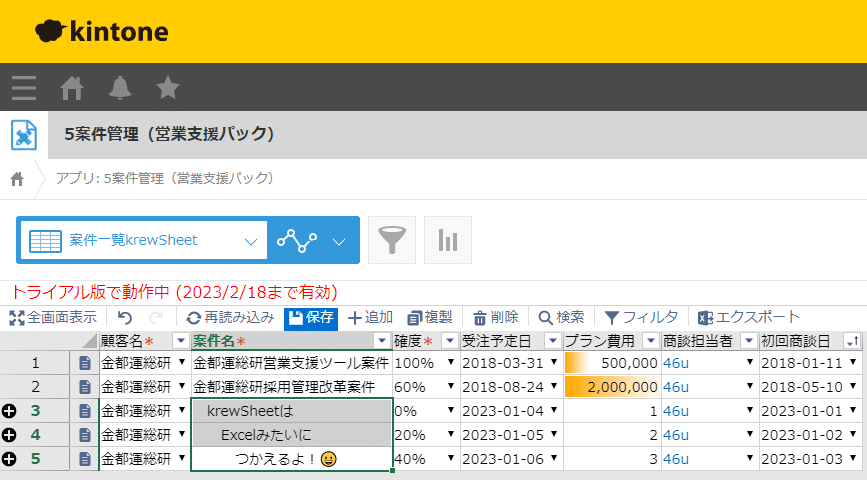Open 案件名 column header filter dropdown
Viewport: 867px width, 480px height.
[382, 341]
